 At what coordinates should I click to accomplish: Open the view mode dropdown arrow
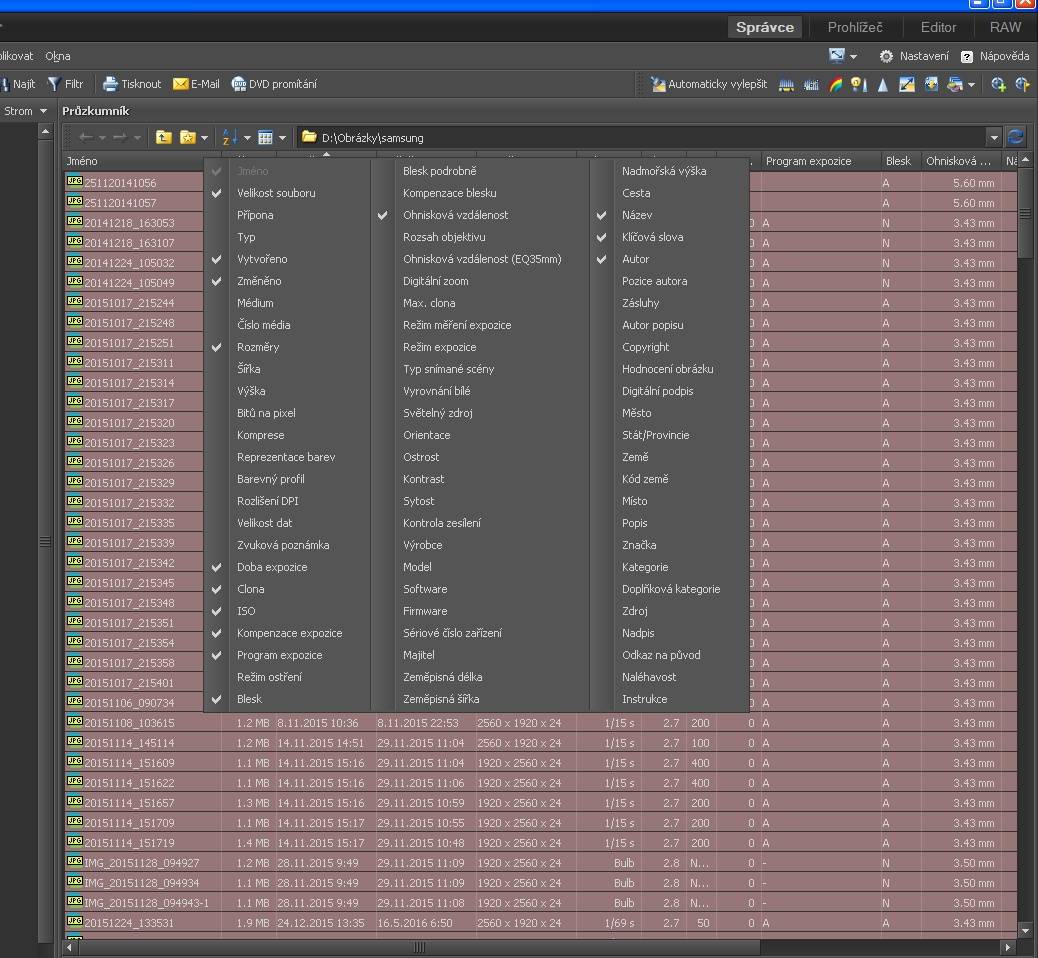coord(283,138)
